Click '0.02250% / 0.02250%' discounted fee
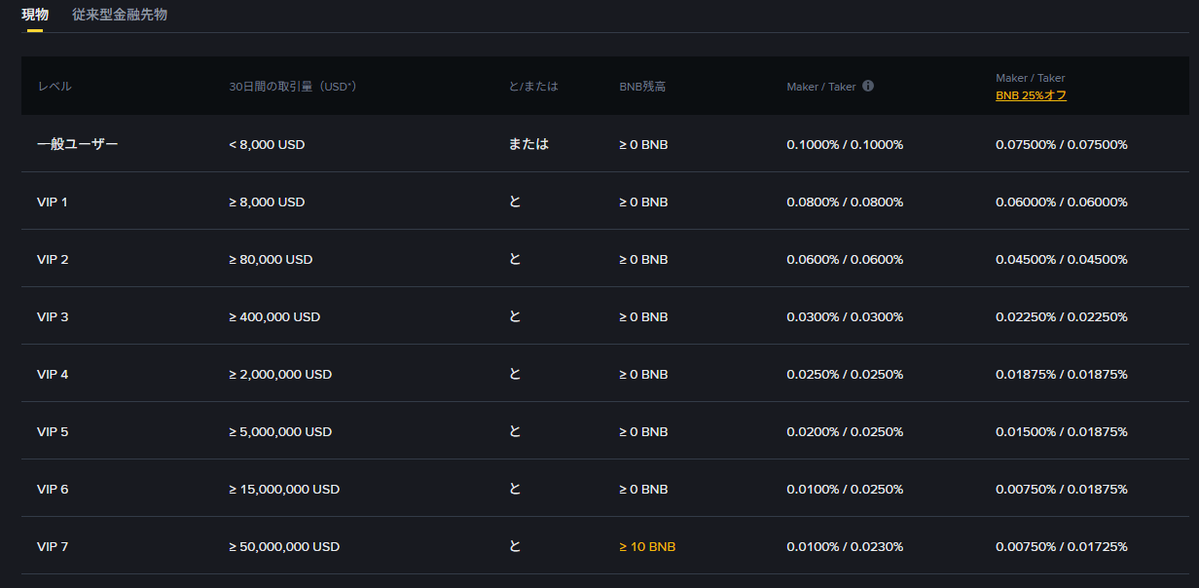Screen dimensions: 1199x588 1061,317
